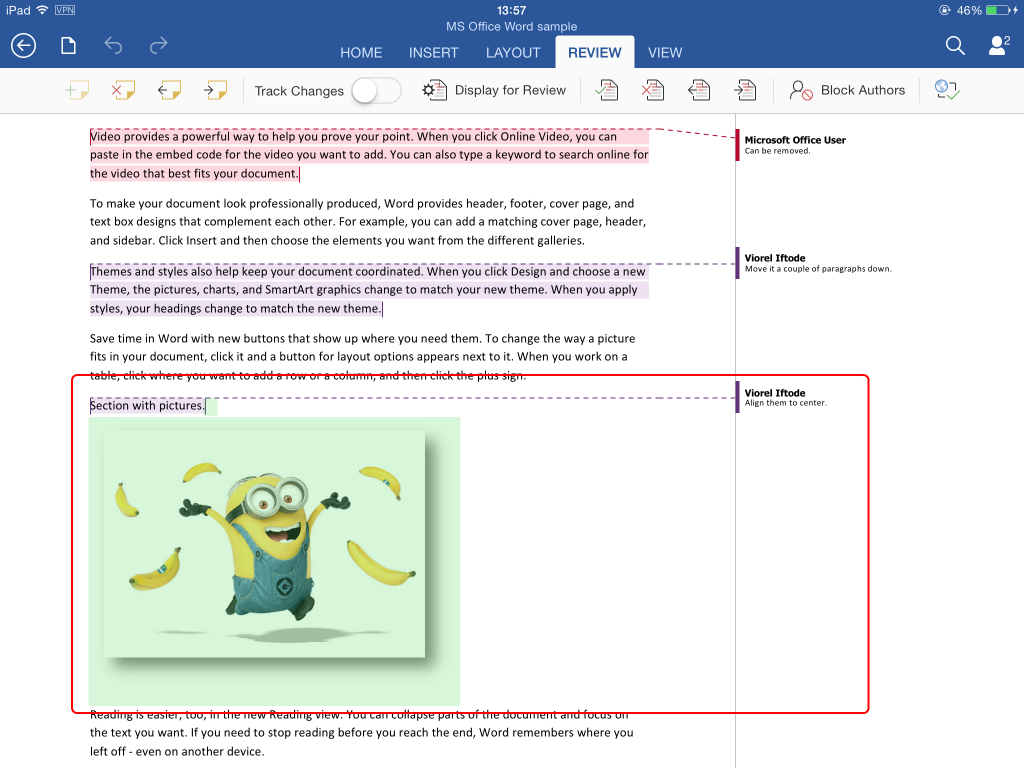This screenshot has height=768, width=1024.
Task: Tap 'Section with pictures.' text
Action: tap(147, 406)
